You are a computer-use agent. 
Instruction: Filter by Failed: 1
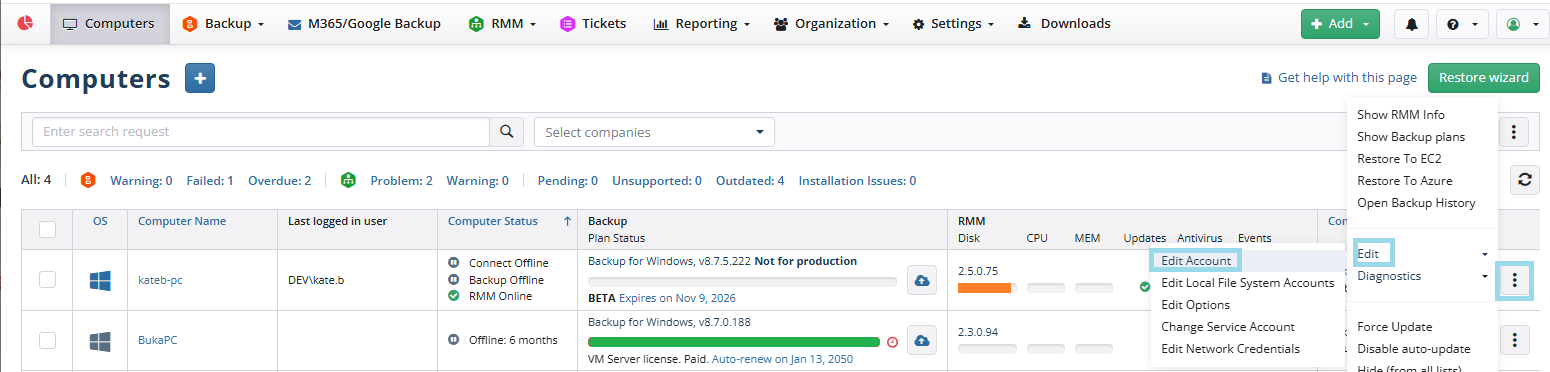pyautogui.click(x=210, y=181)
